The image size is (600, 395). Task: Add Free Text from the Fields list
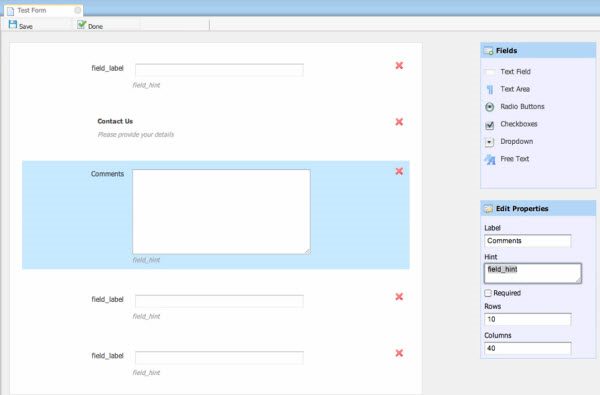pos(514,159)
